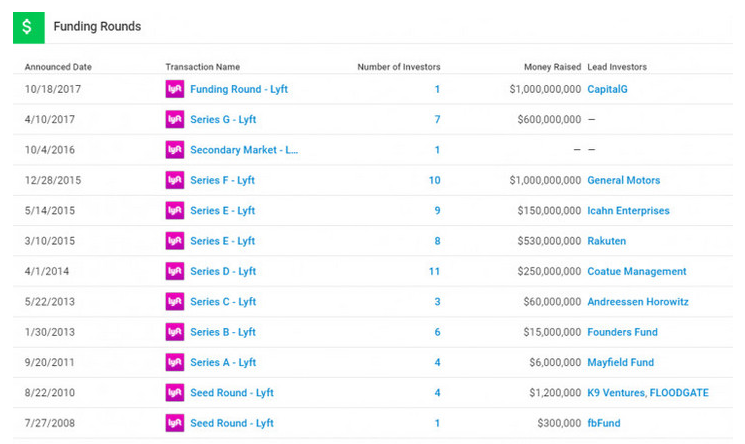Visit the K9 Ventures, FLOODGATE investor link
The height and width of the screenshot is (444, 745).
(648, 393)
